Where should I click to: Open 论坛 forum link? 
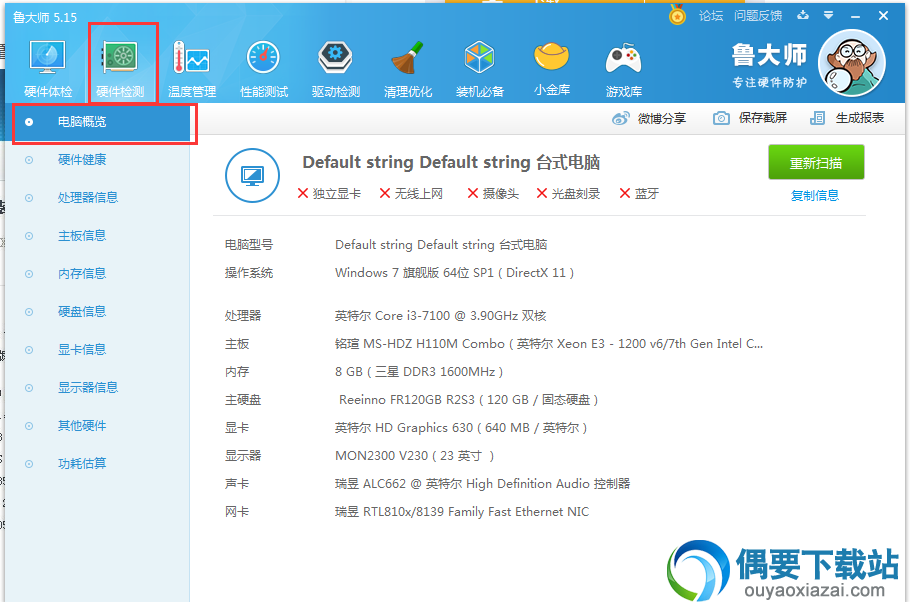point(711,16)
